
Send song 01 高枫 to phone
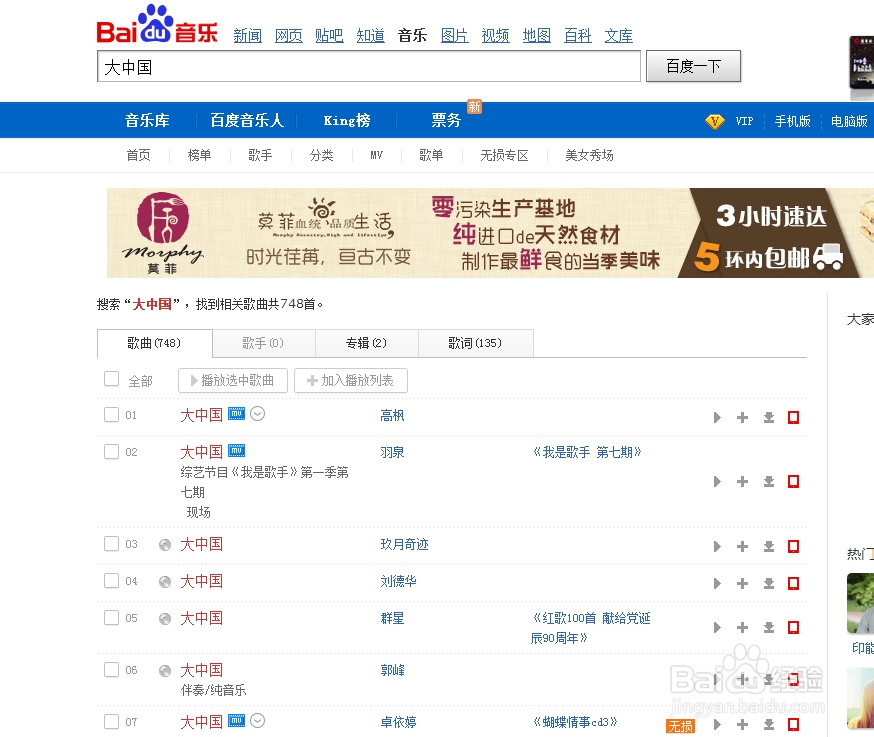click(793, 418)
